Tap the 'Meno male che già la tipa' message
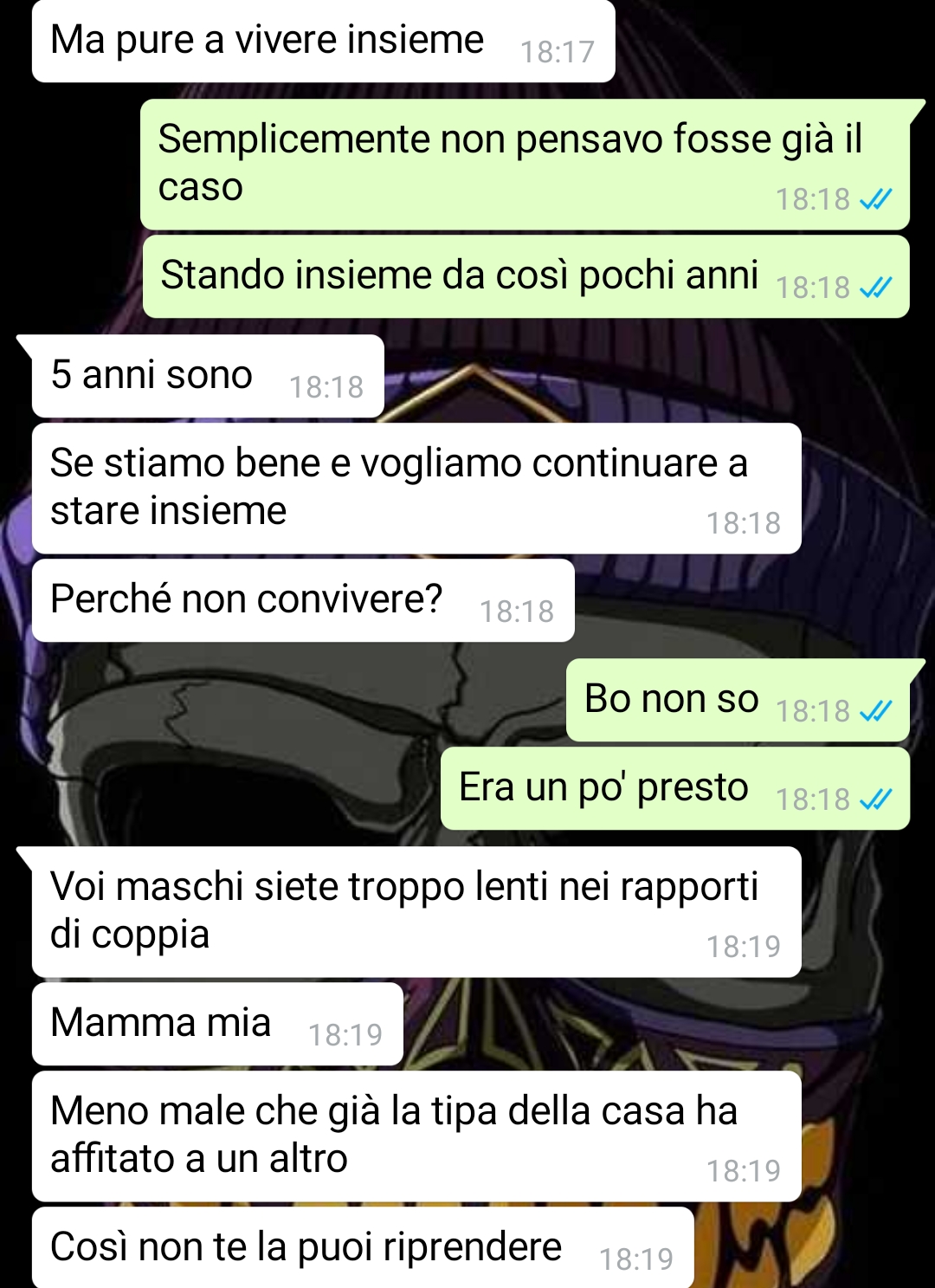Viewport: 935px width, 1288px height. coord(416,1136)
